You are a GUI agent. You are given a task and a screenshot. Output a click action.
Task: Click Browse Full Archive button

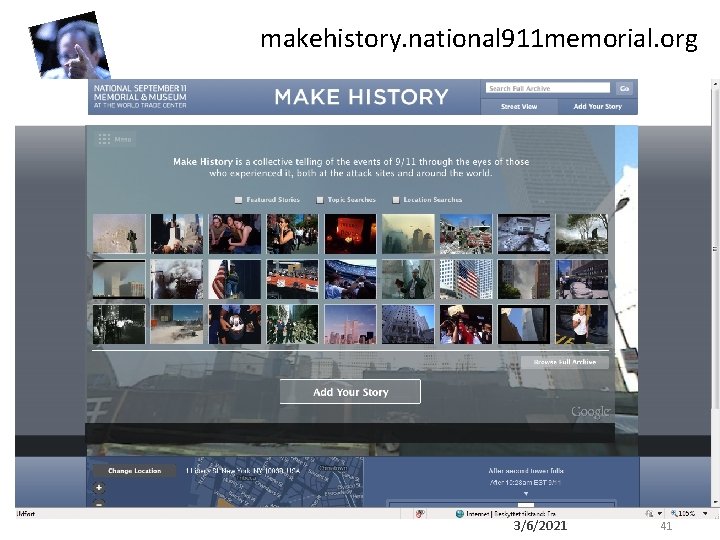point(565,362)
